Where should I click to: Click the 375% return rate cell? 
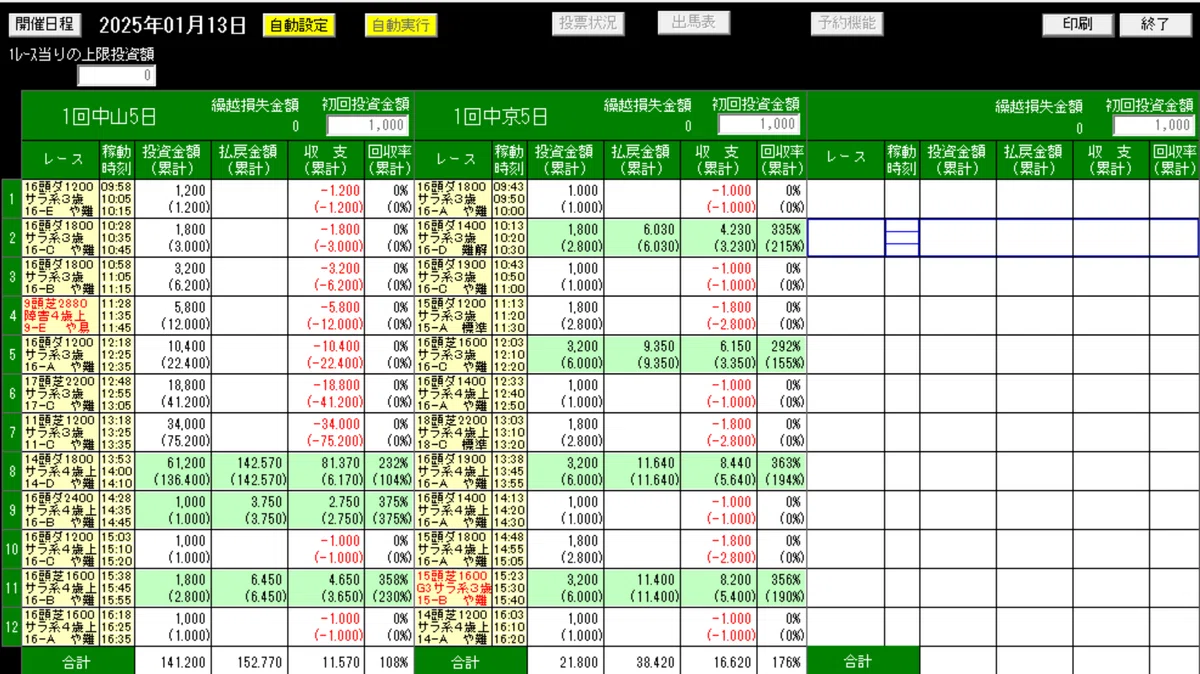click(389, 511)
